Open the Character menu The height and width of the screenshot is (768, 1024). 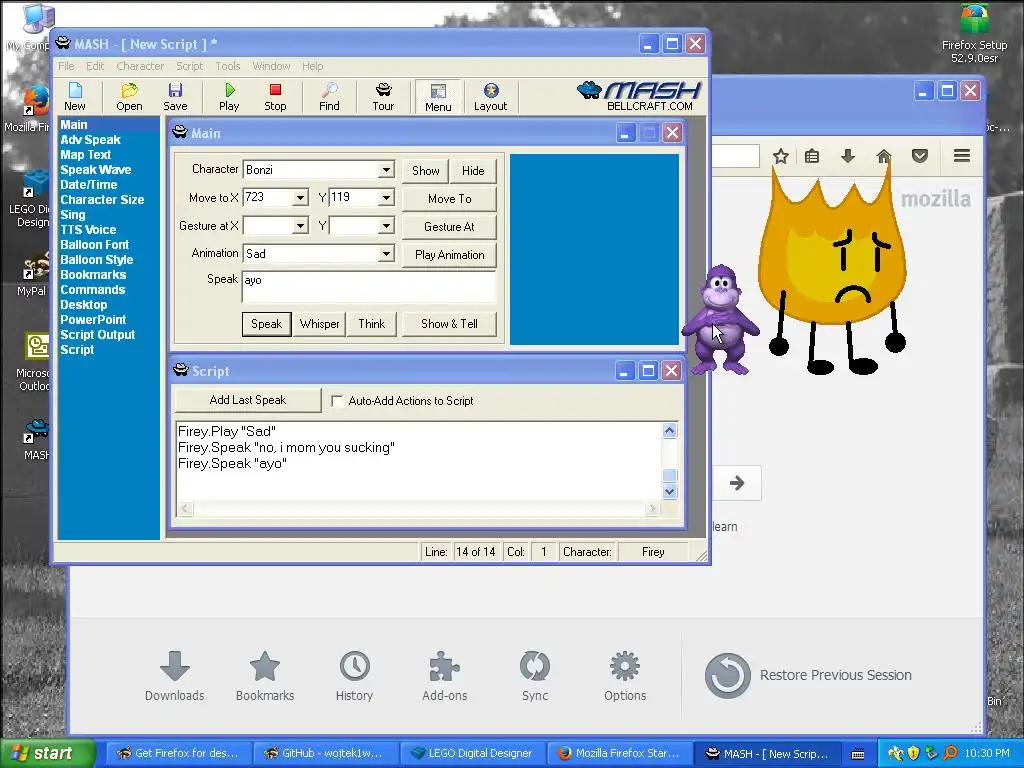(x=140, y=66)
